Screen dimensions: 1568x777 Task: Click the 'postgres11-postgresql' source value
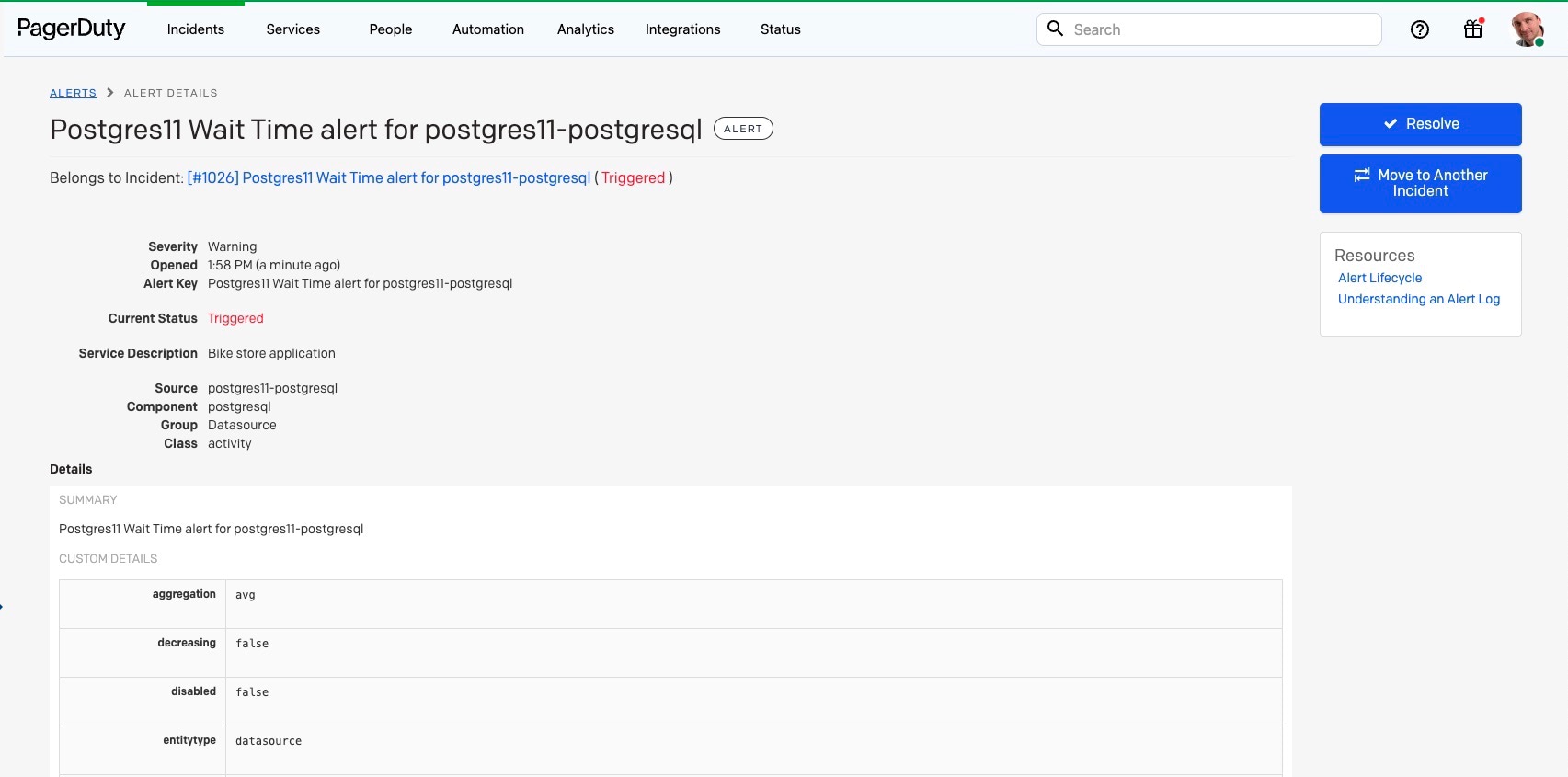click(x=272, y=388)
